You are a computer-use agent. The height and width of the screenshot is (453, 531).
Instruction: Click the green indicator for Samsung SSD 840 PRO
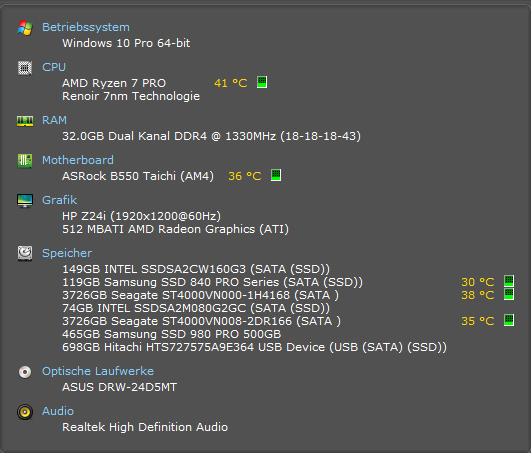pos(509,281)
